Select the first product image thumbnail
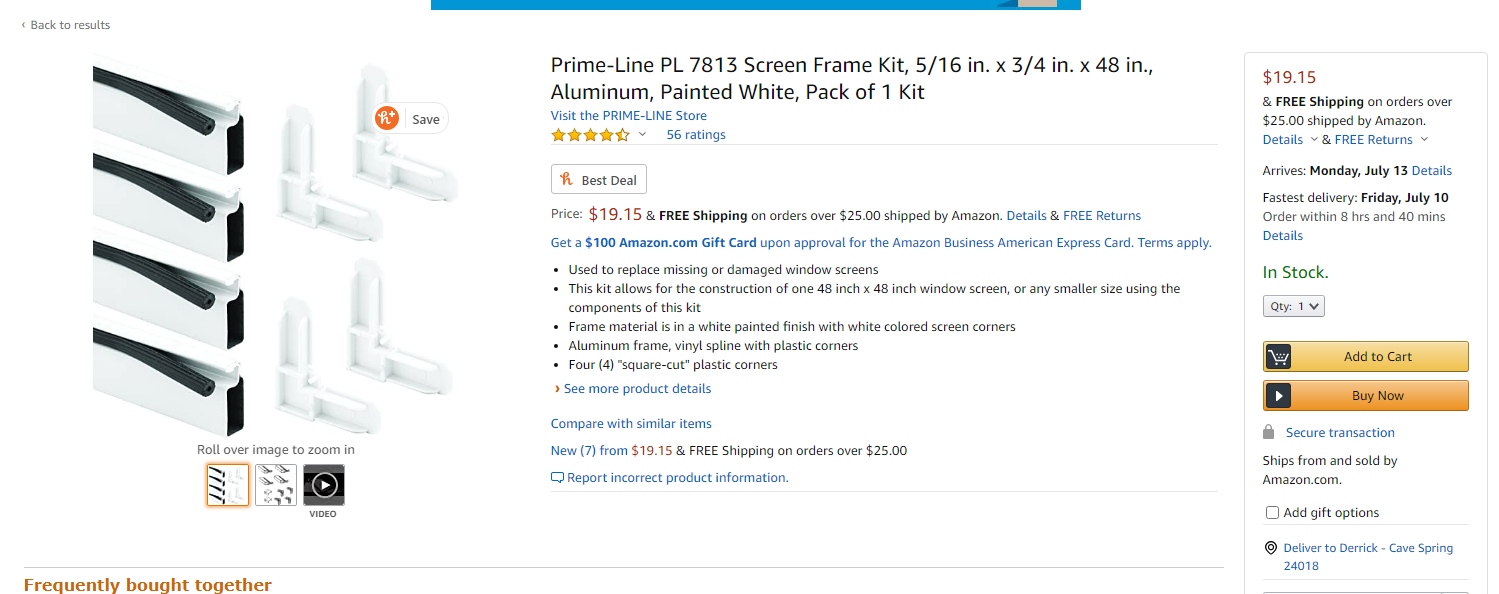Image resolution: width=1499 pixels, height=594 pixels. click(x=228, y=485)
